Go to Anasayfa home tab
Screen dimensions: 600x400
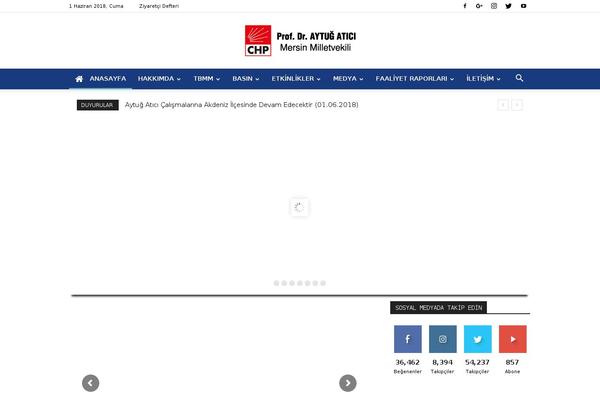point(101,78)
